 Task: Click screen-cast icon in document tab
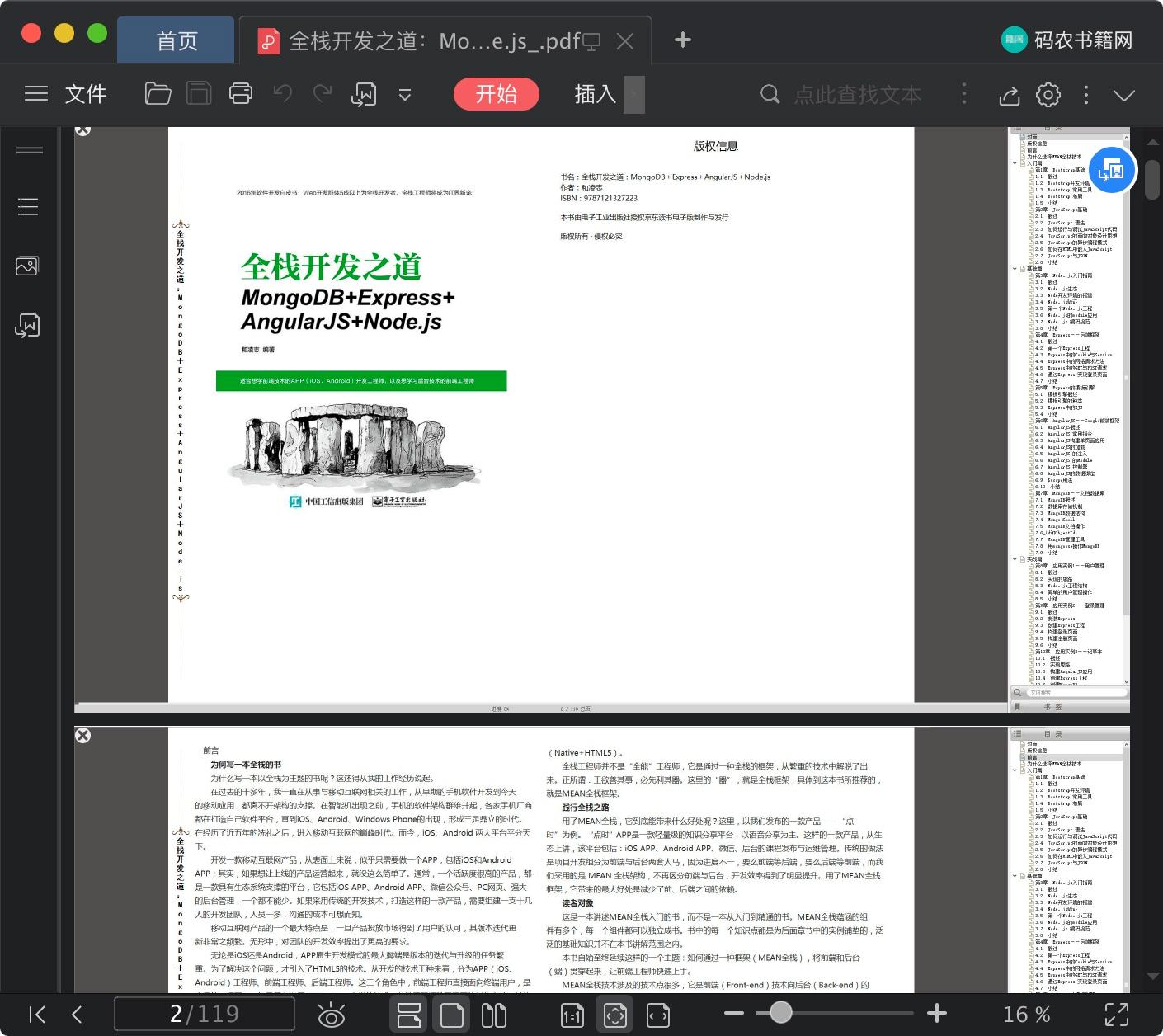coord(591,41)
